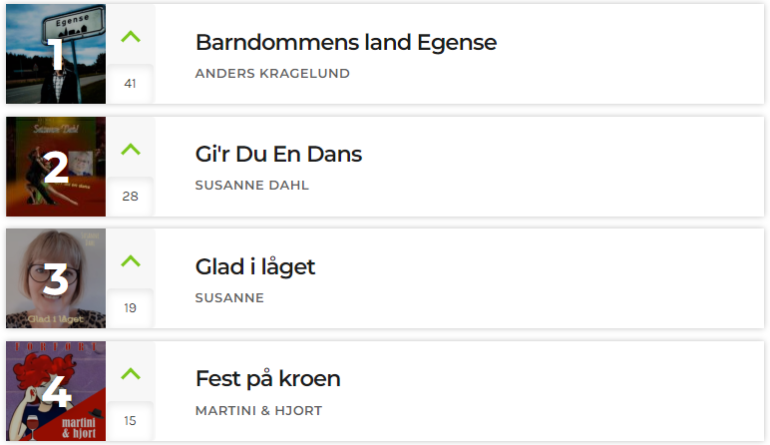Open song title Gi'r Du En Dans
This screenshot has width=770, height=445.
278,154
